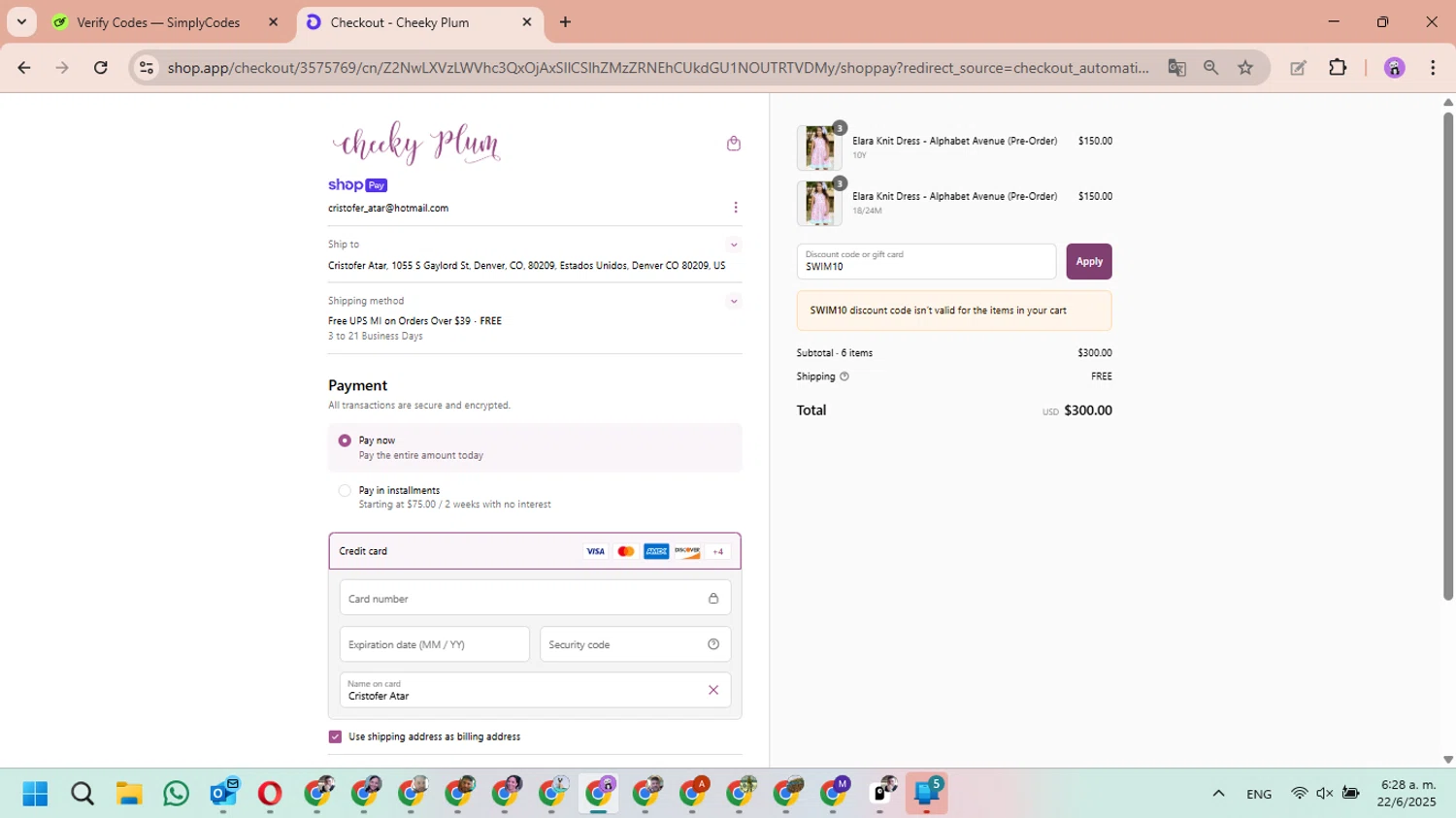Focus the Security code field
This screenshot has height=818, width=1456.
[x=636, y=644]
